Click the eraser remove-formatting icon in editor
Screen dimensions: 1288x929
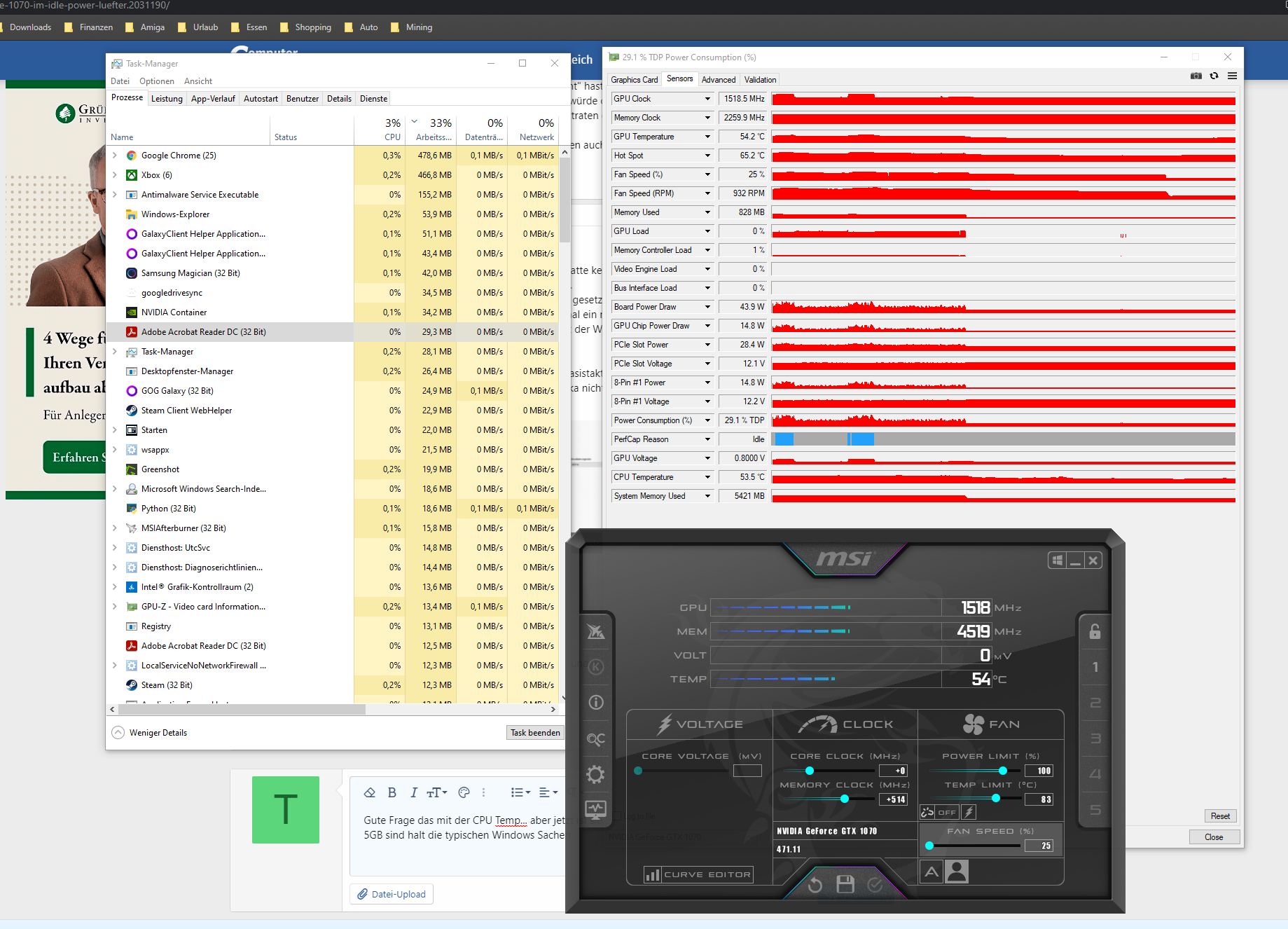click(370, 792)
